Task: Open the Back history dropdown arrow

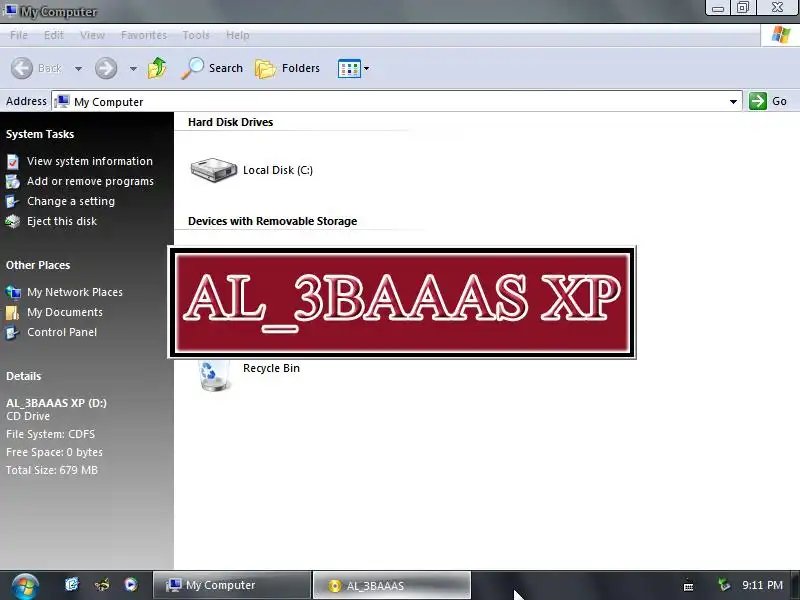Action: (78, 68)
